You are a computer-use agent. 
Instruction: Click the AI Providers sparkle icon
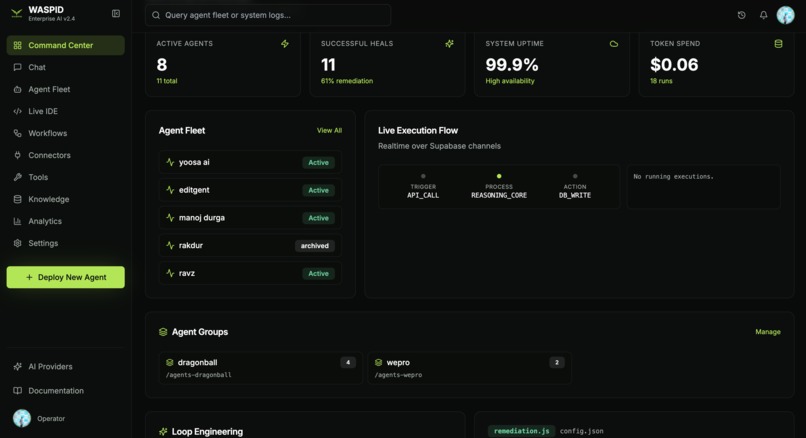(17, 367)
